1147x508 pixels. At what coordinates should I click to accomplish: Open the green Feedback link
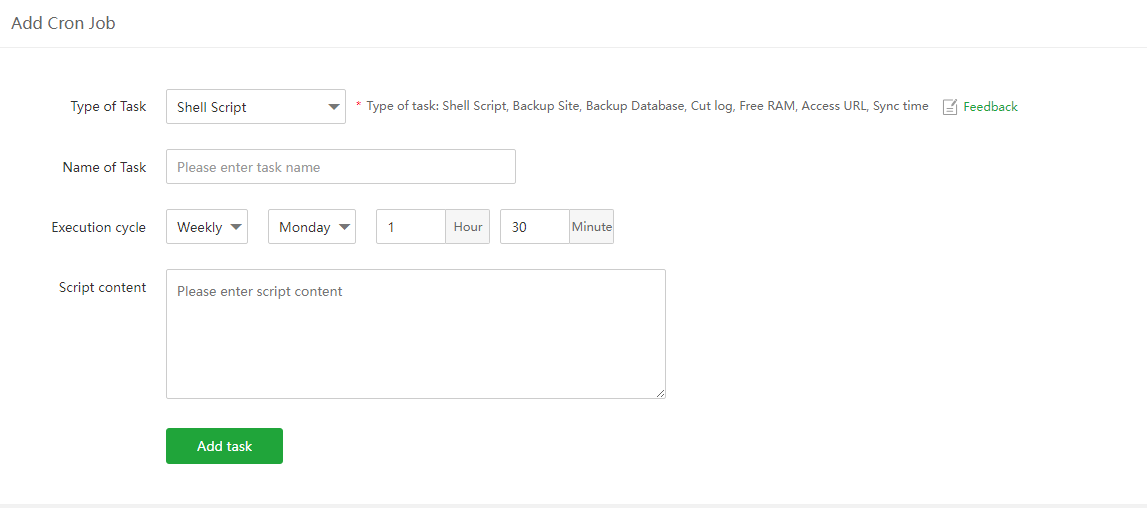click(990, 107)
